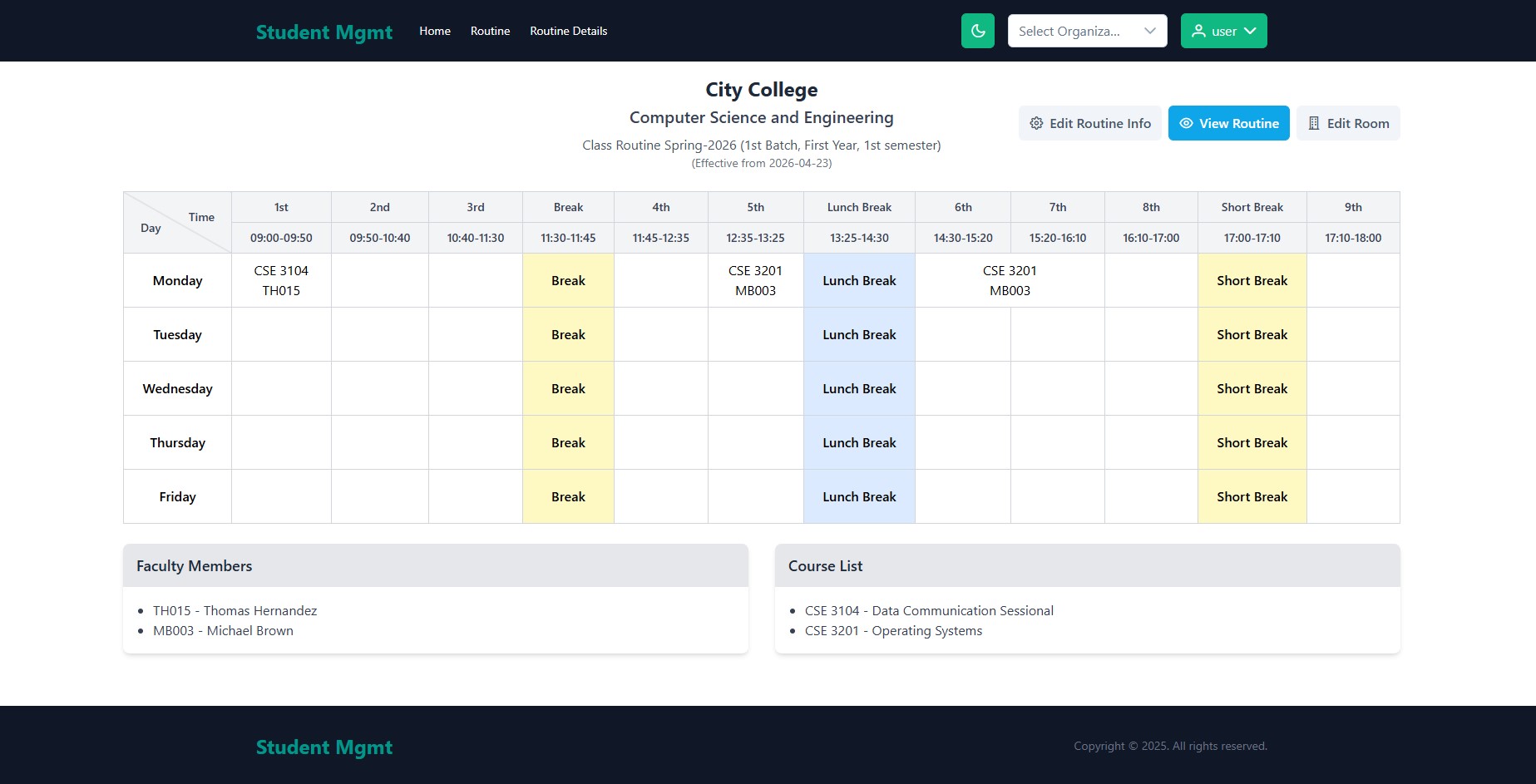Select the Monday 6th-7th period CSE 3201 cell
This screenshot has height=784, width=1536.
(1010, 280)
